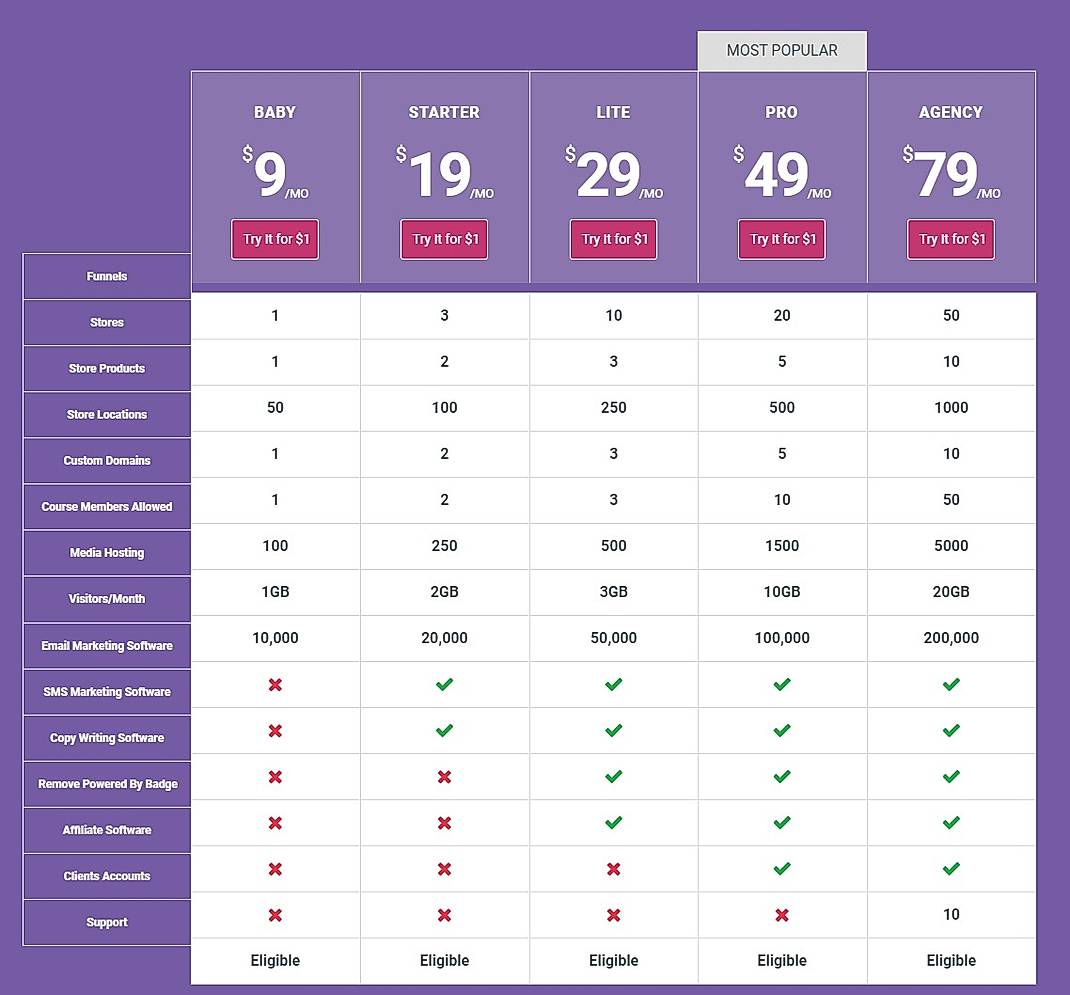Open the Funnels feature row label
1070x995 pixels.
click(x=106, y=276)
